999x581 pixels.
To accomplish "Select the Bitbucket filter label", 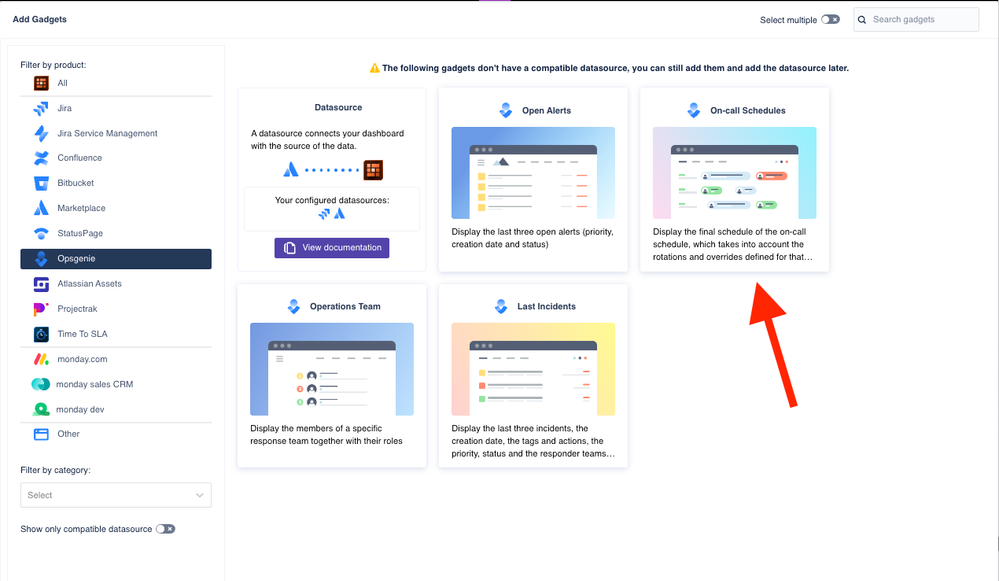I will click(x=75, y=183).
